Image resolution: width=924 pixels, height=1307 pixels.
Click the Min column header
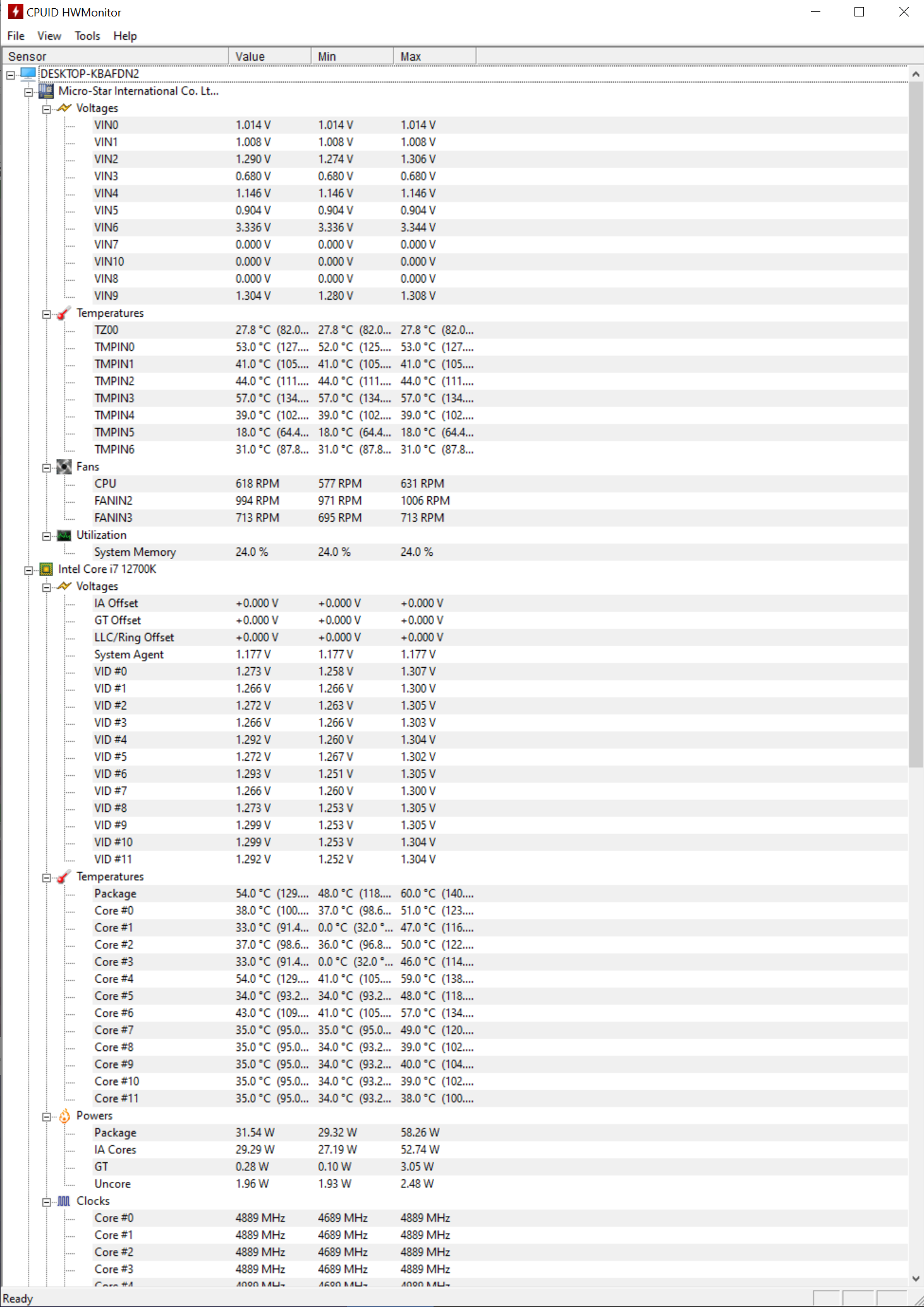click(x=352, y=56)
